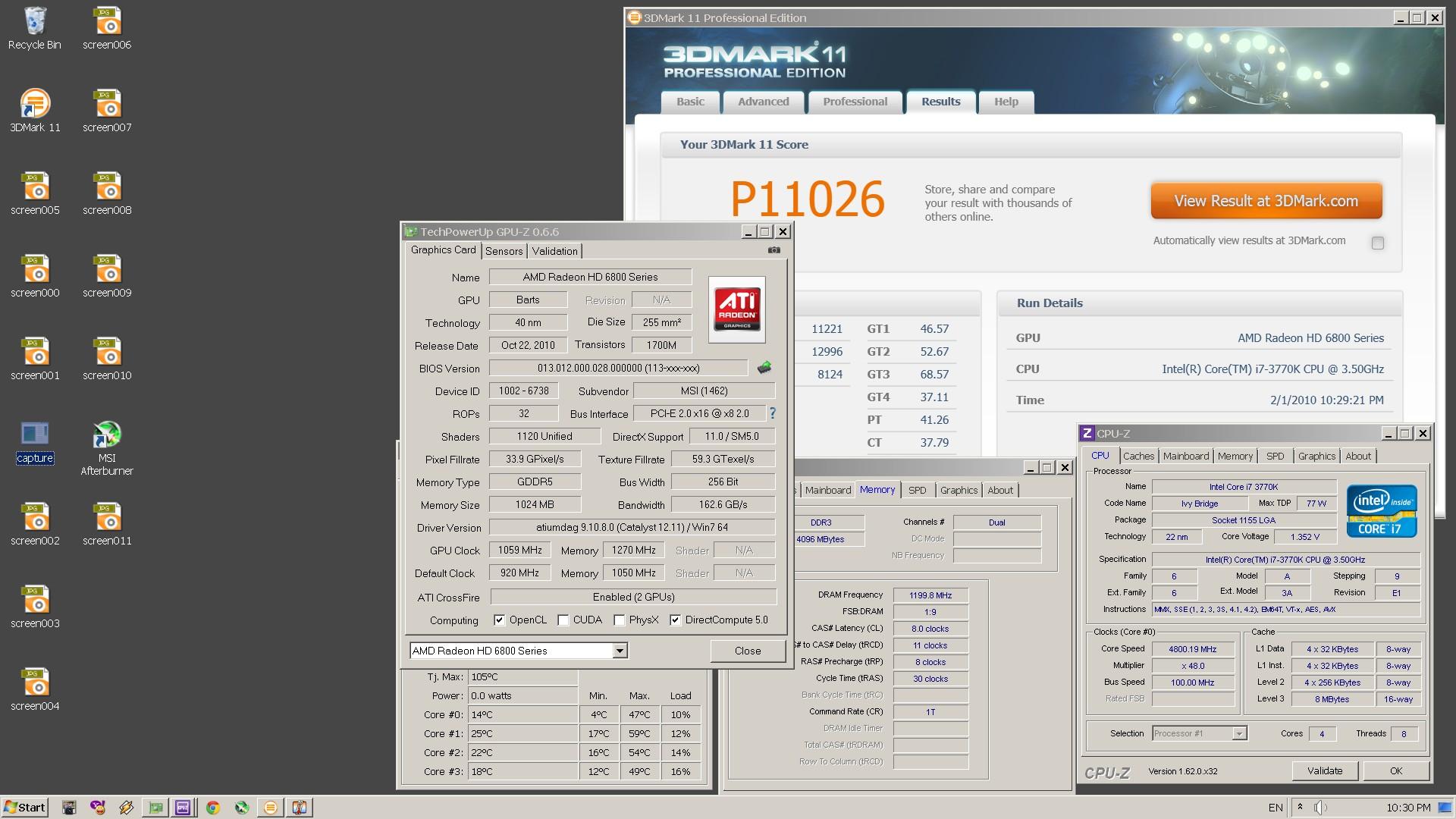Screen dimensions: 1456x819
Task: Click the GPU-Z taskbar button
Action: coord(155,808)
